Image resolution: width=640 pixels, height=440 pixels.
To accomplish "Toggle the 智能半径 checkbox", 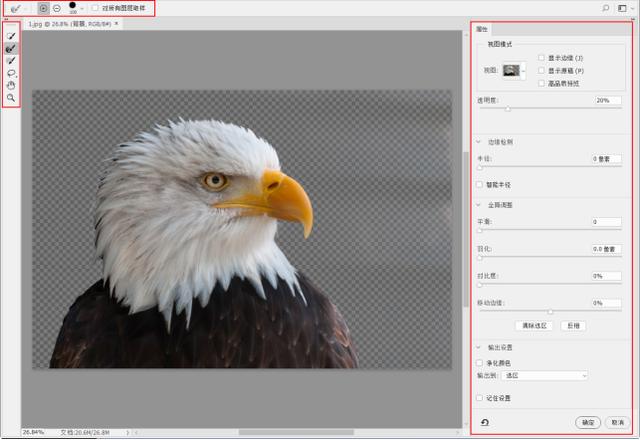I will click(479, 184).
